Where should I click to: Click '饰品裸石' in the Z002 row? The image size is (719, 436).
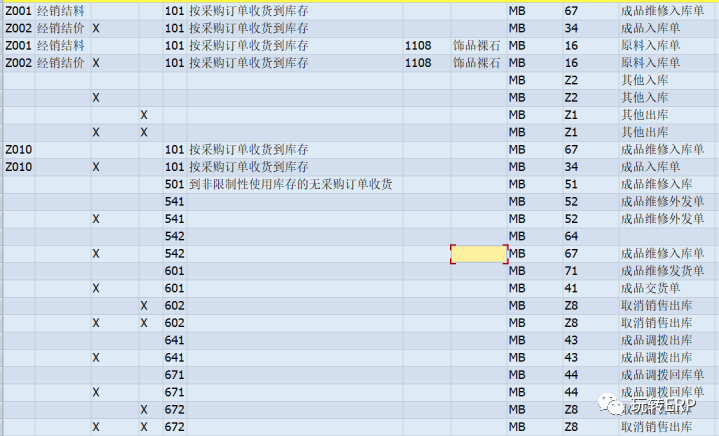click(x=476, y=63)
